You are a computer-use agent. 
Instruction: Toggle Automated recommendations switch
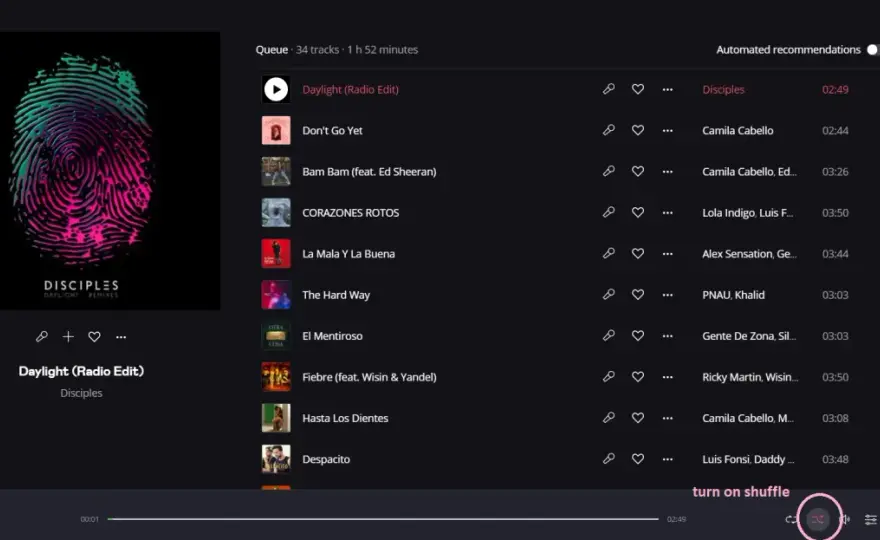point(872,50)
